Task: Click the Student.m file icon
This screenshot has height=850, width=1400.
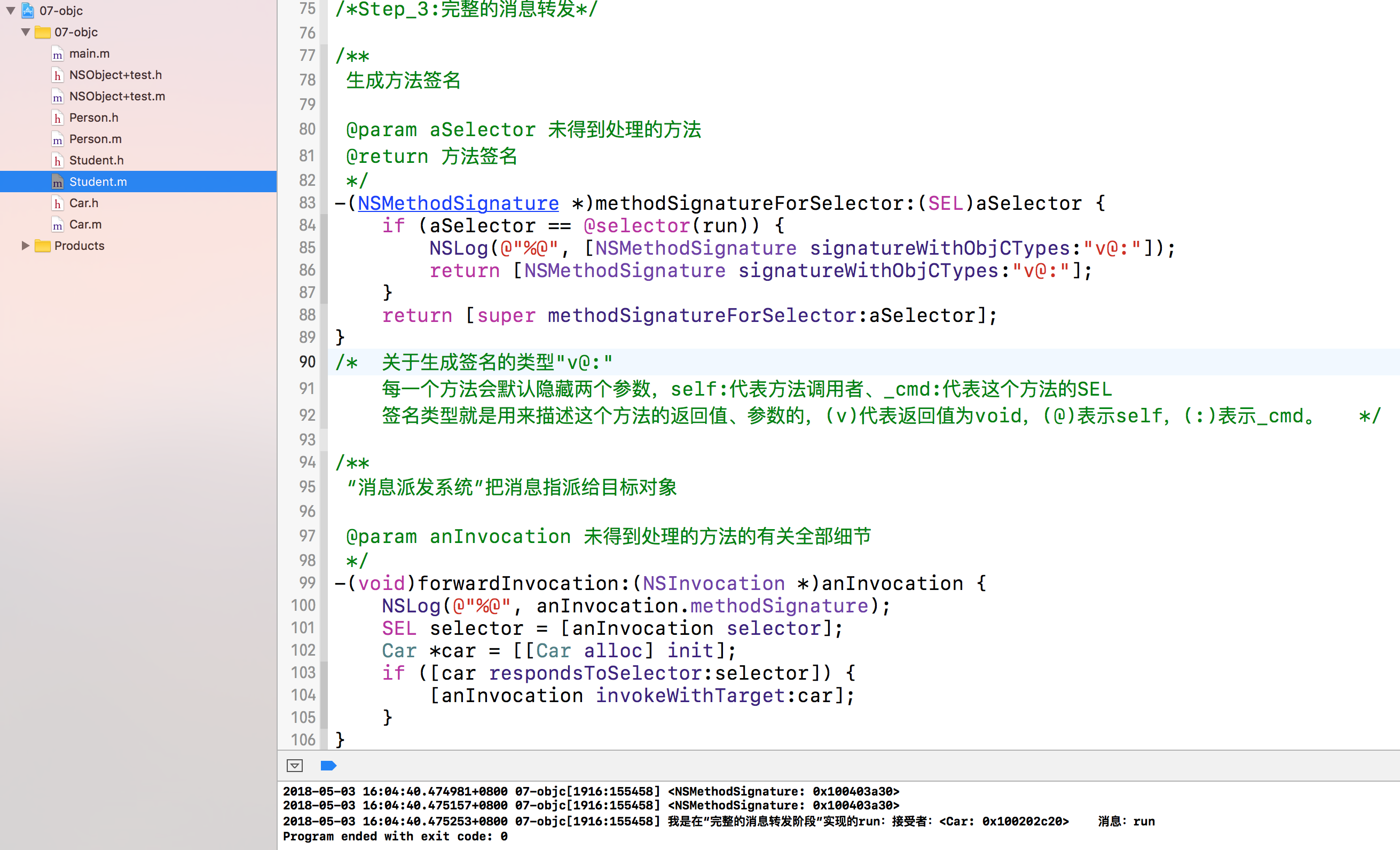Action: coord(57,182)
